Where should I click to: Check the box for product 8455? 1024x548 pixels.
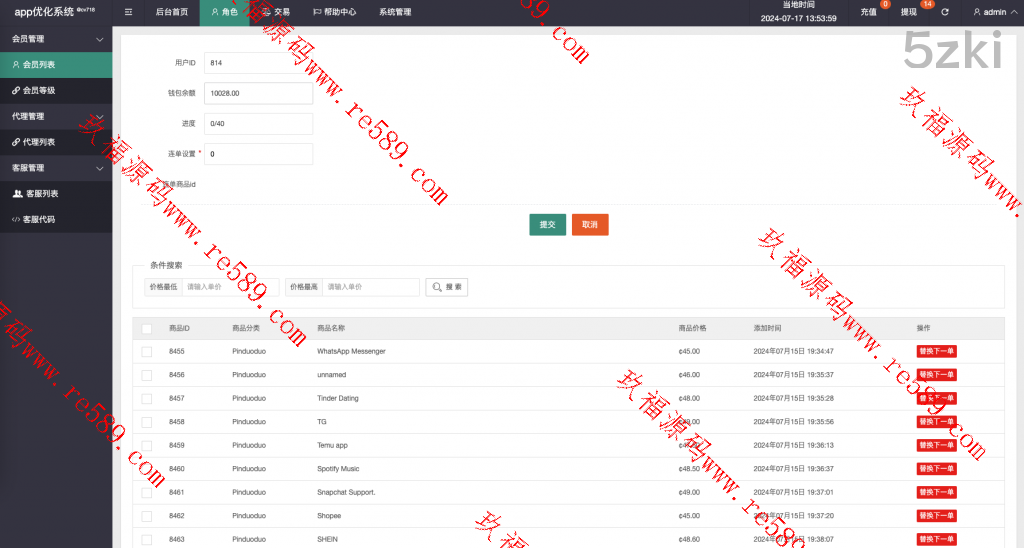pos(147,352)
